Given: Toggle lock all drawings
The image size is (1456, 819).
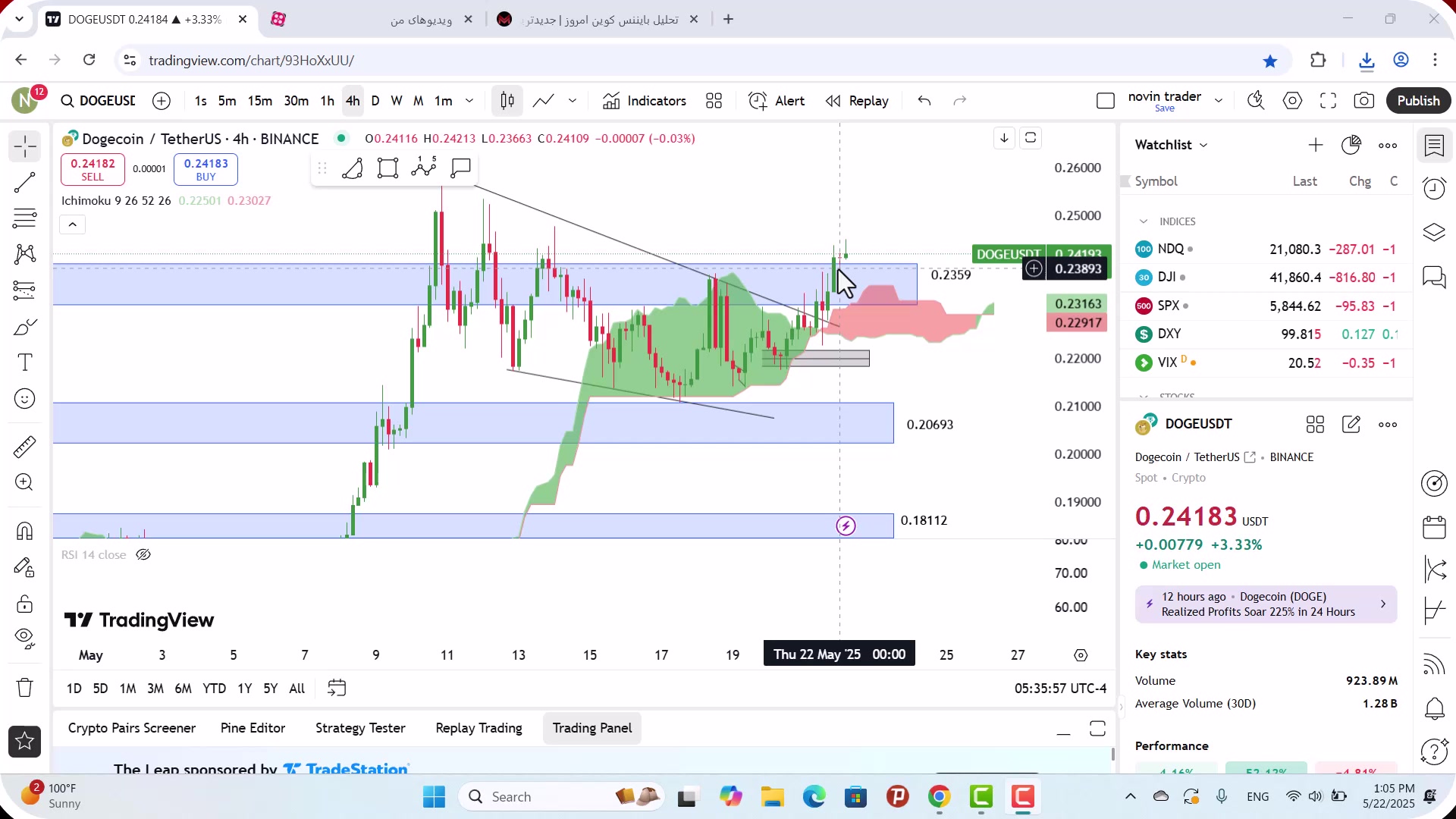Looking at the screenshot, I should (x=25, y=604).
